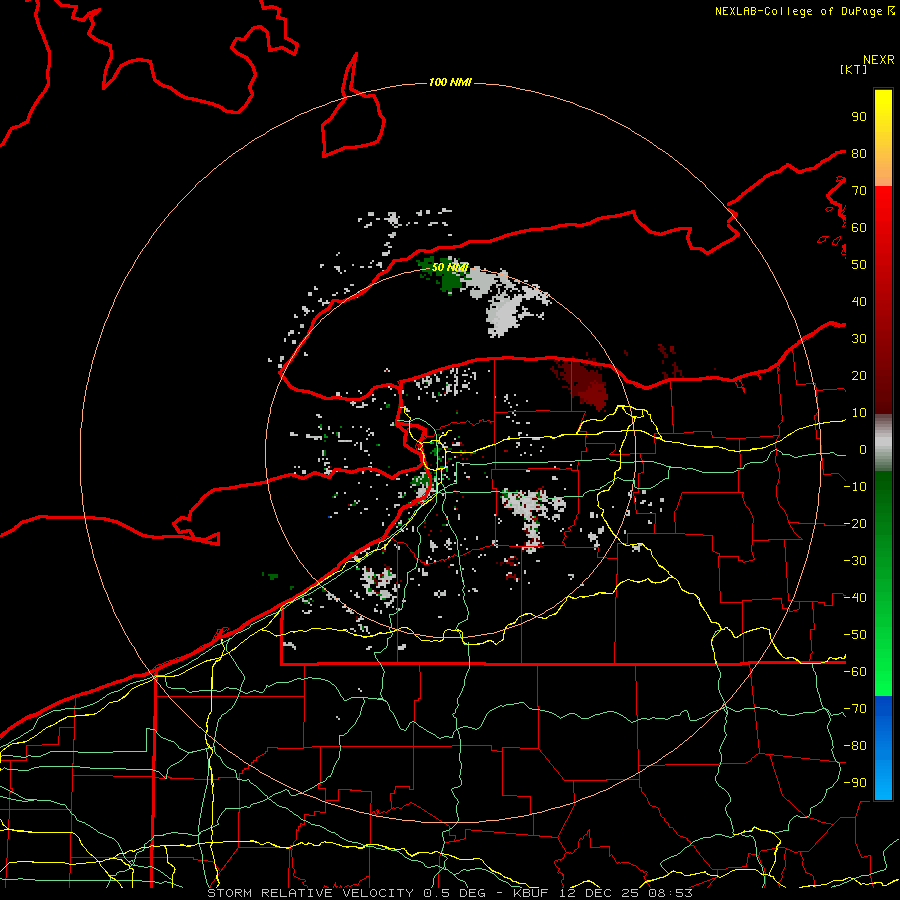900x900 pixels.
Task: Click the -70 value on the velocity scale
Action: coord(855,709)
